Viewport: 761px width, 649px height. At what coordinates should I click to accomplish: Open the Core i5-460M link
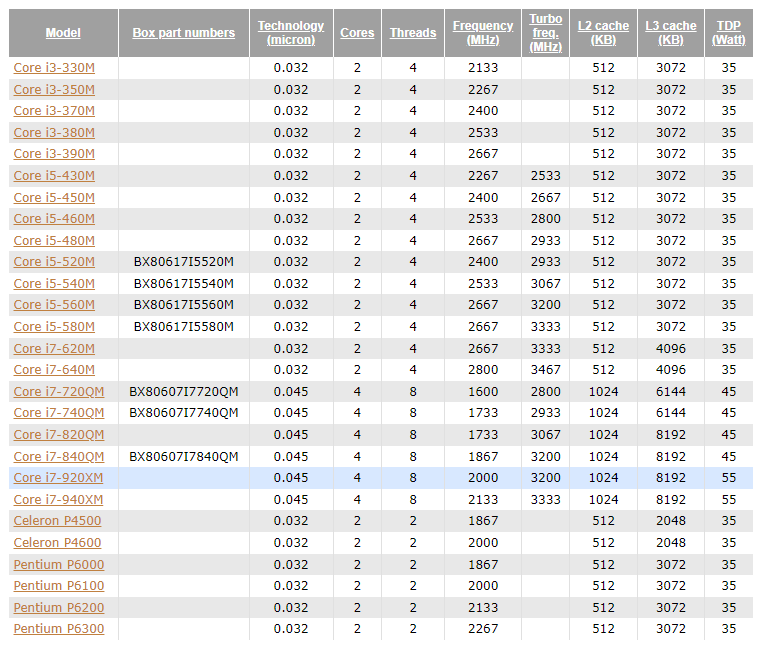[54, 218]
